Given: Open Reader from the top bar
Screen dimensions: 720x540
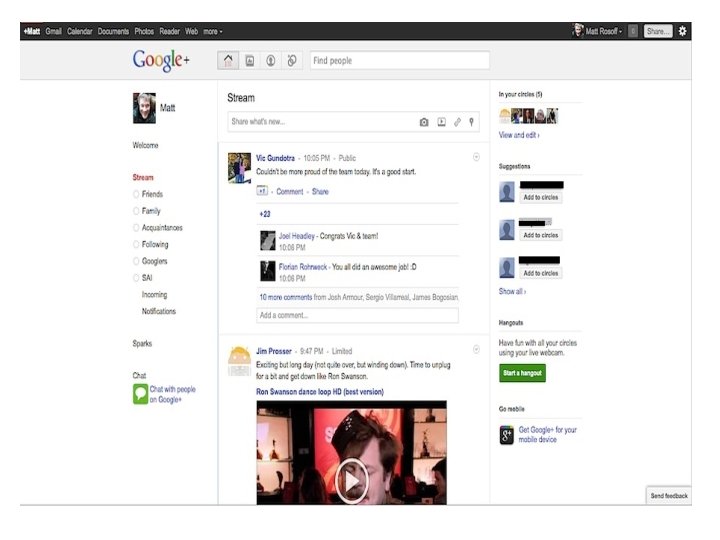Looking at the screenshot, I should click(x=169, y=31).
